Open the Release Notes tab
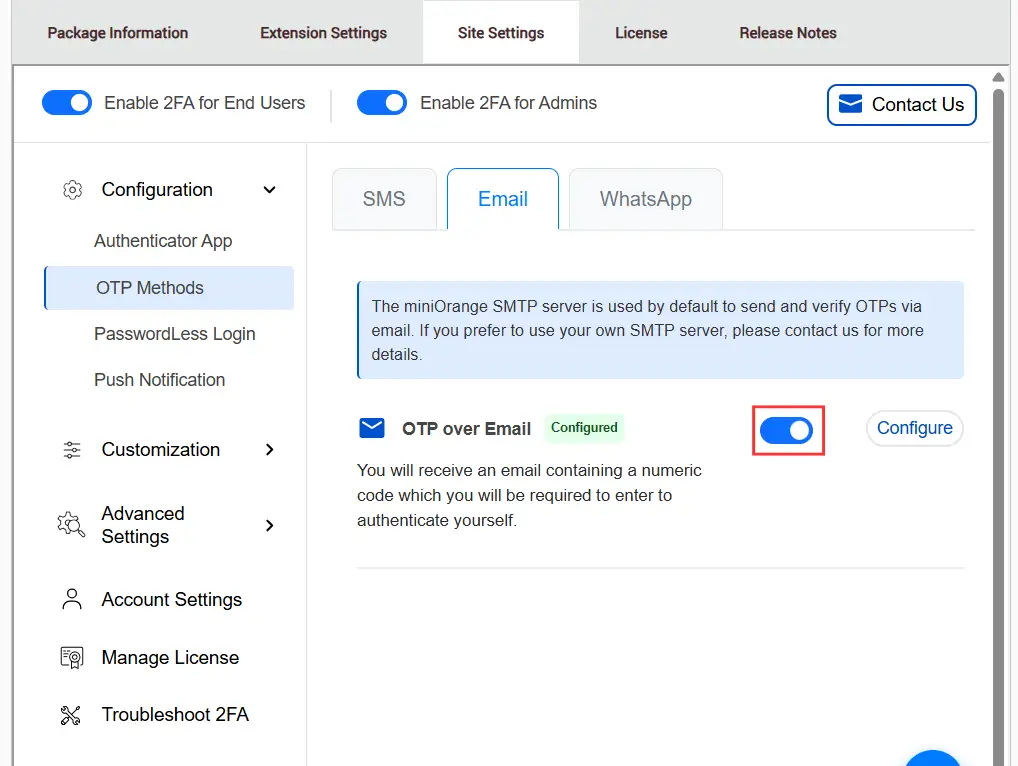Viewport: 1018px width, 766px height. [x=787, y=32]
